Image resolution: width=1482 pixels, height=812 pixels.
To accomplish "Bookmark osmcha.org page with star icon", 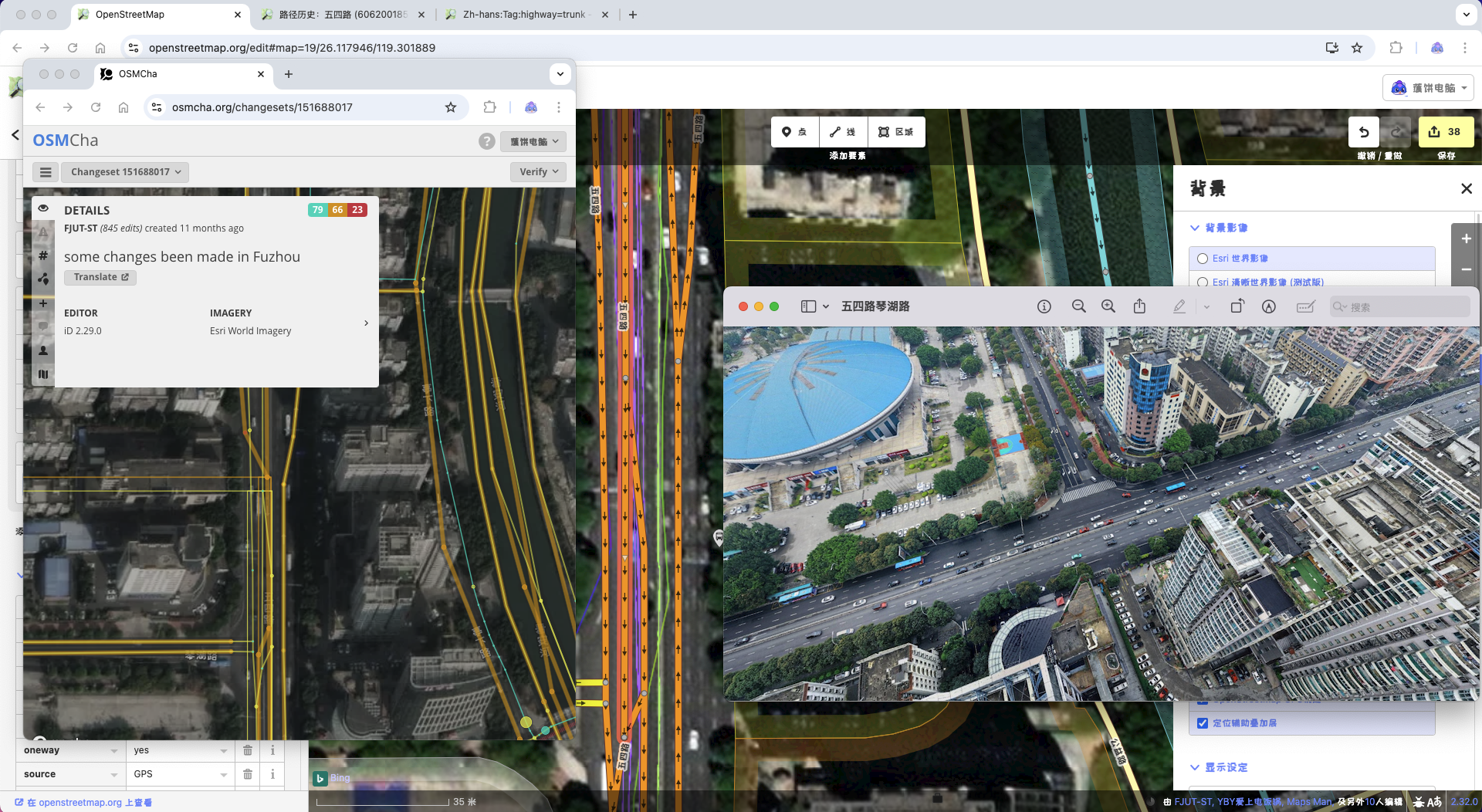I will click(x=451, y=107).
